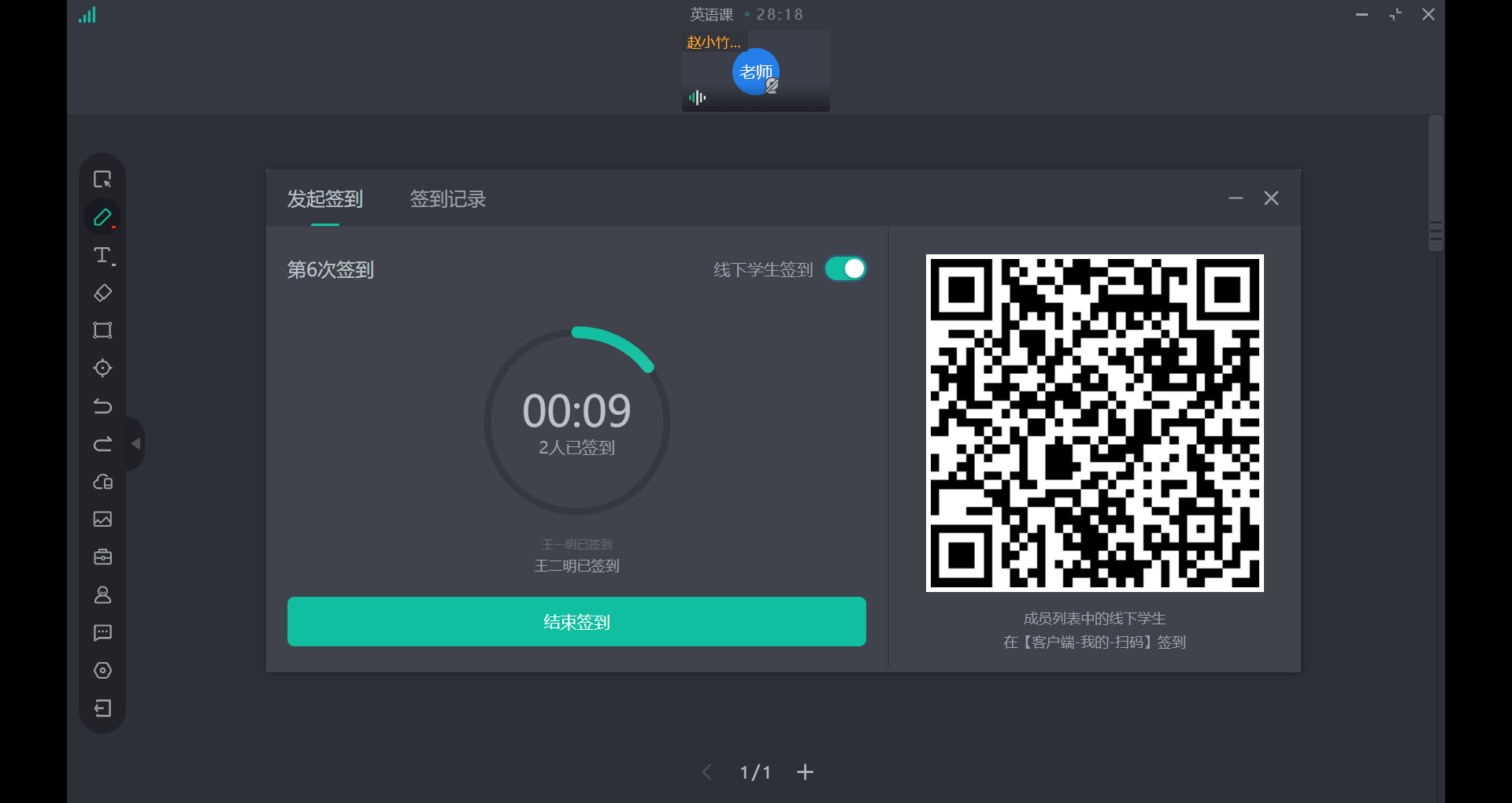The height and width of the screenshot is (803, 1512).
Task: Click the 成员列表中的线下学生 instruction text
Action: coord(1095,619)
